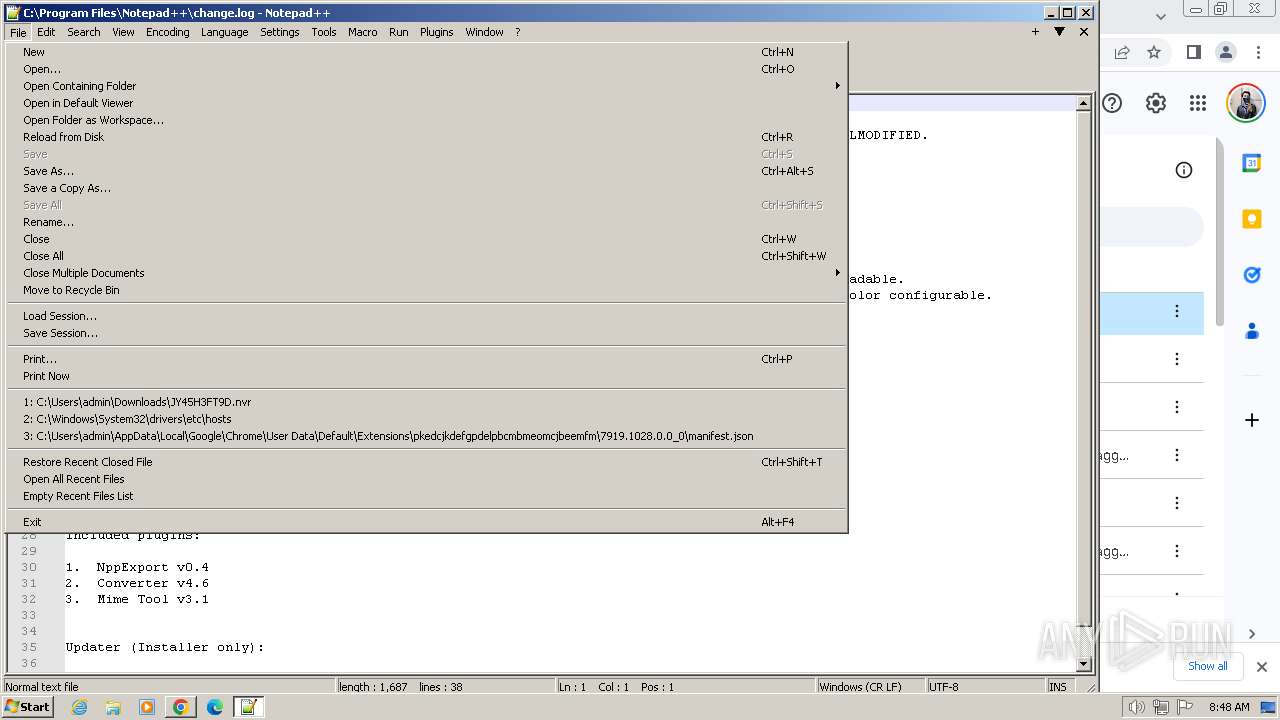The image size is (1280, 720).
Task: Open the Run menu
Action: (399, 32)
